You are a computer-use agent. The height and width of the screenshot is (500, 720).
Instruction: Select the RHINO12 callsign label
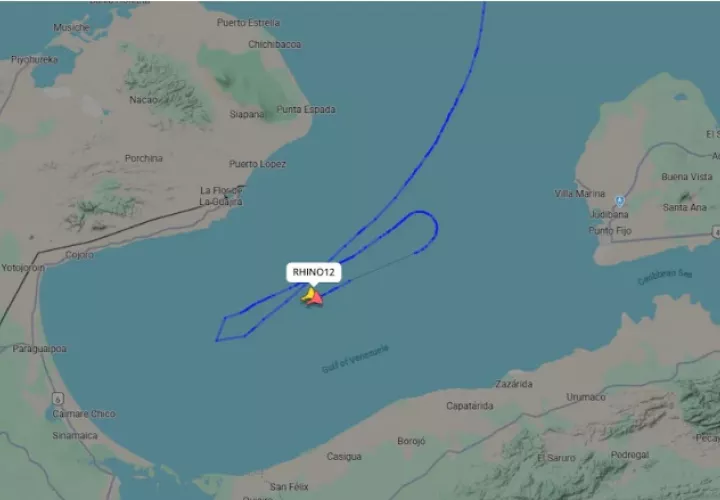coord(314,272)
